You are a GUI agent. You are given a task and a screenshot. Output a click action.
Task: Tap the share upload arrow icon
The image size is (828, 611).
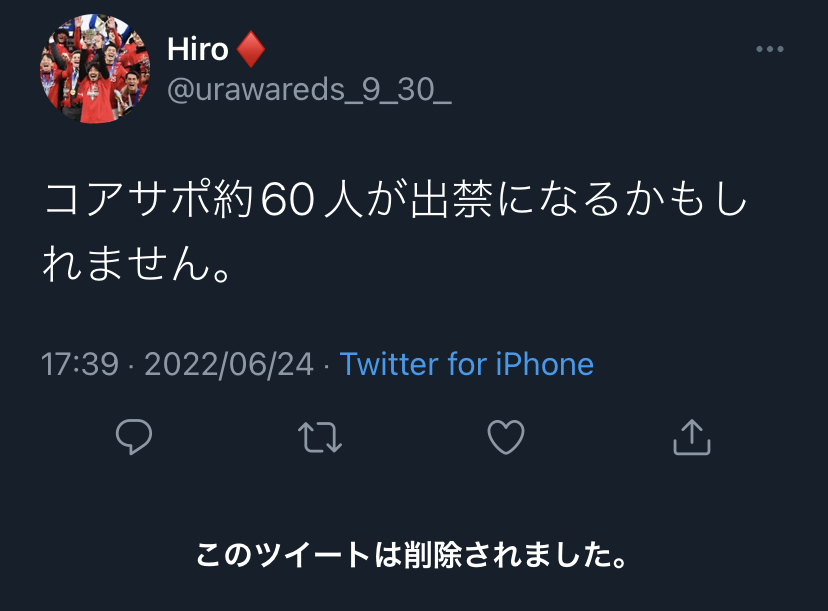[x=692, y=437]
